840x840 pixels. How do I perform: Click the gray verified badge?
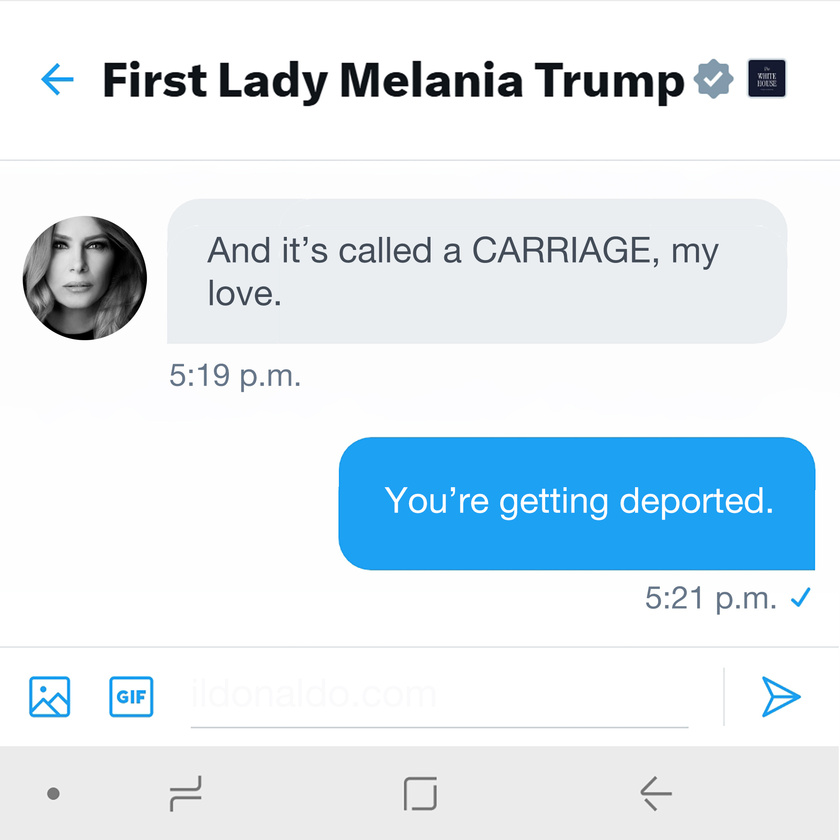pos(713,79)
